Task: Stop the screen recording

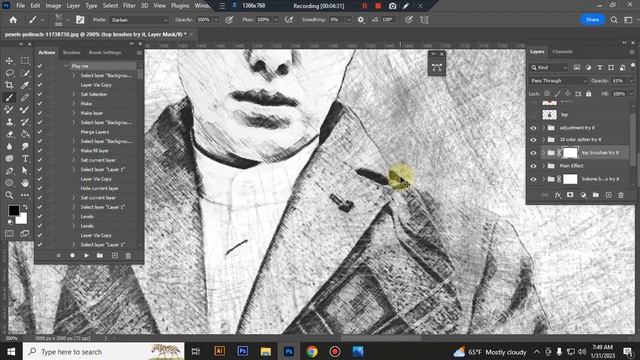Action: (x=378, y=6)
